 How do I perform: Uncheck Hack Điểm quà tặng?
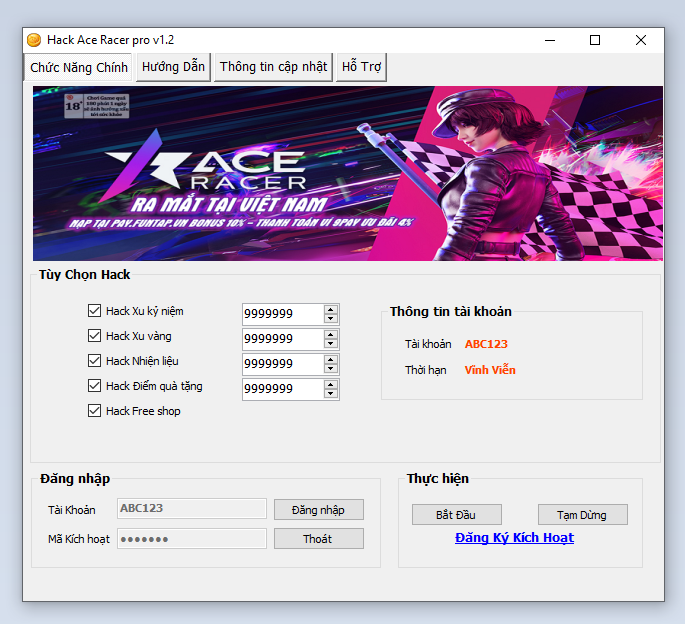95,386
